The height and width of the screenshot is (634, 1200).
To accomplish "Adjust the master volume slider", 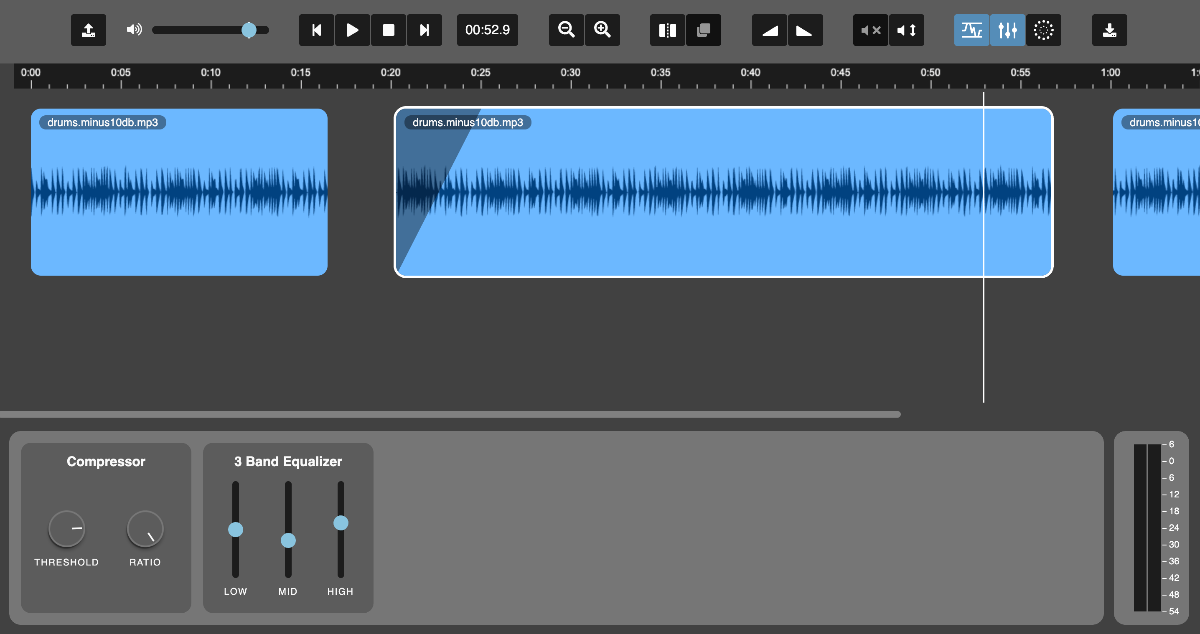I will 210,30.
